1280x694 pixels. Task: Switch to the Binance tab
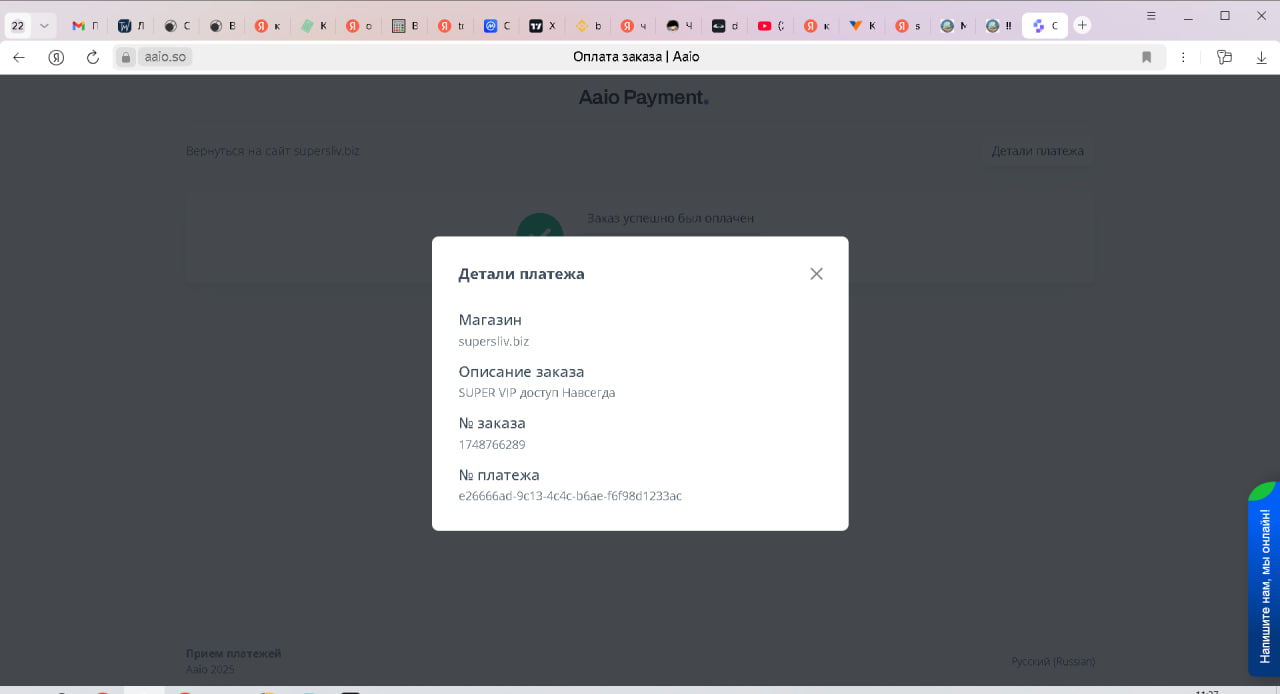point(587,26)
